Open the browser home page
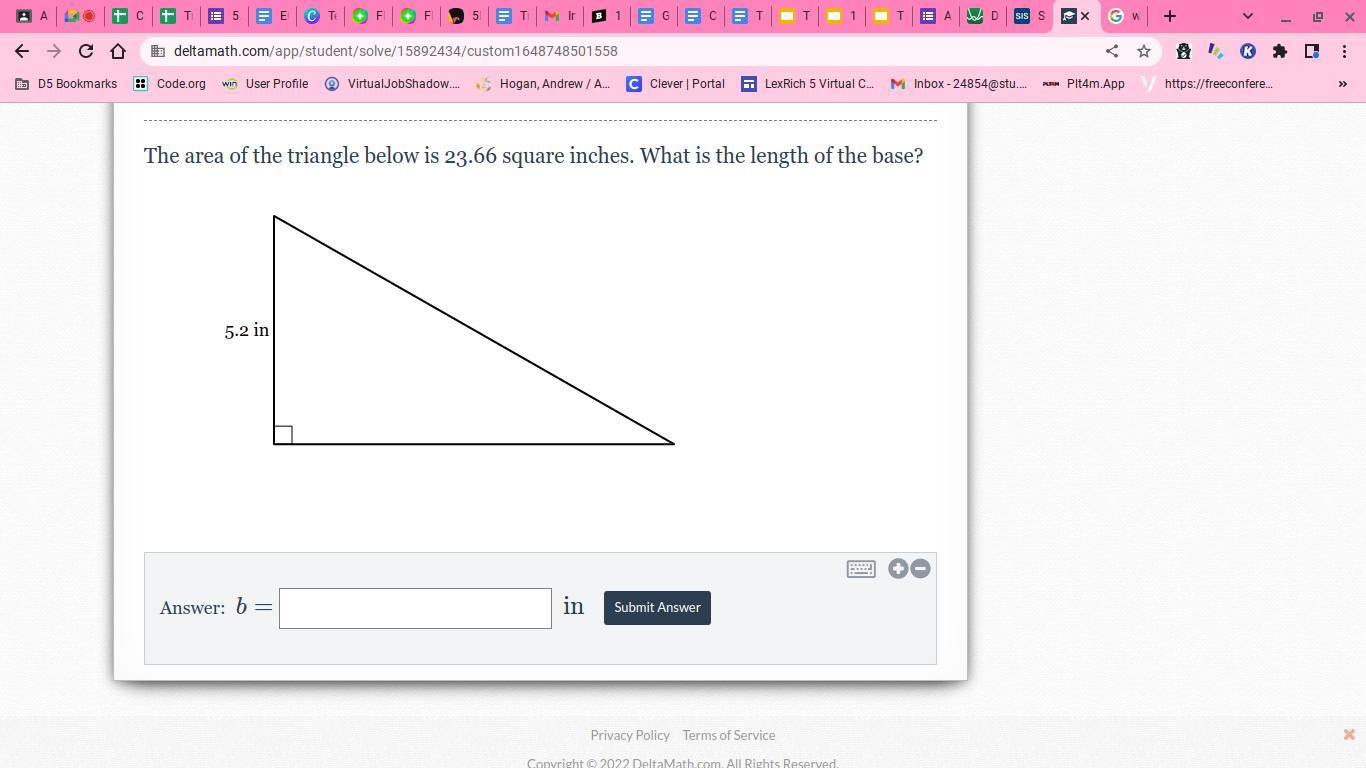Screen dimensions: 1366x768 pos(118,51)
